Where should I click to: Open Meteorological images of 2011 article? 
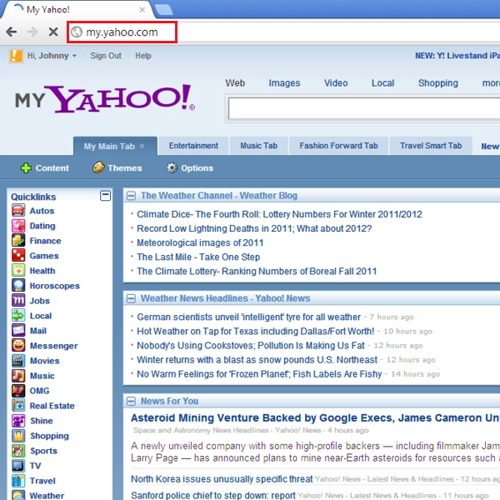pos(200,243)
